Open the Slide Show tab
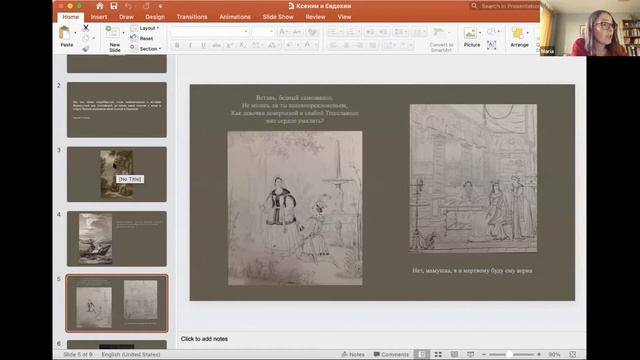 (278, 17)
